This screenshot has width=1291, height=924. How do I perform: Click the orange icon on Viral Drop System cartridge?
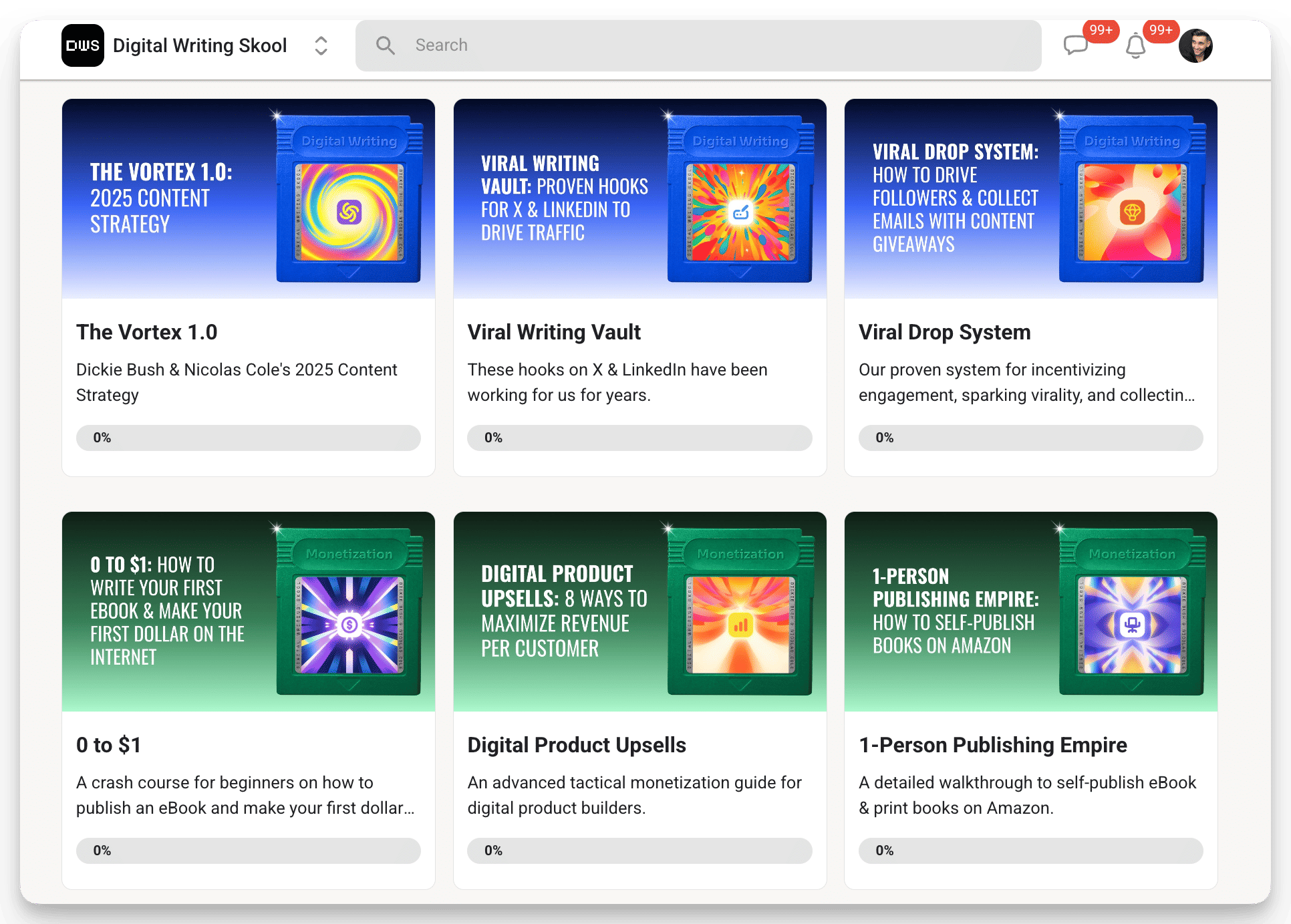[x=1132, y=212]
